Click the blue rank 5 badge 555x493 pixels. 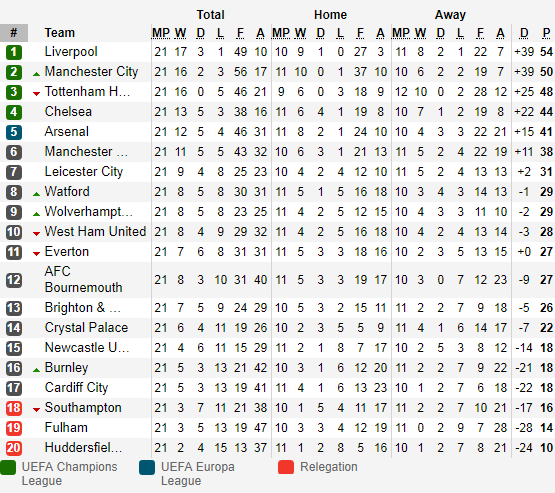pyautogui.click(x=14, y=132)
